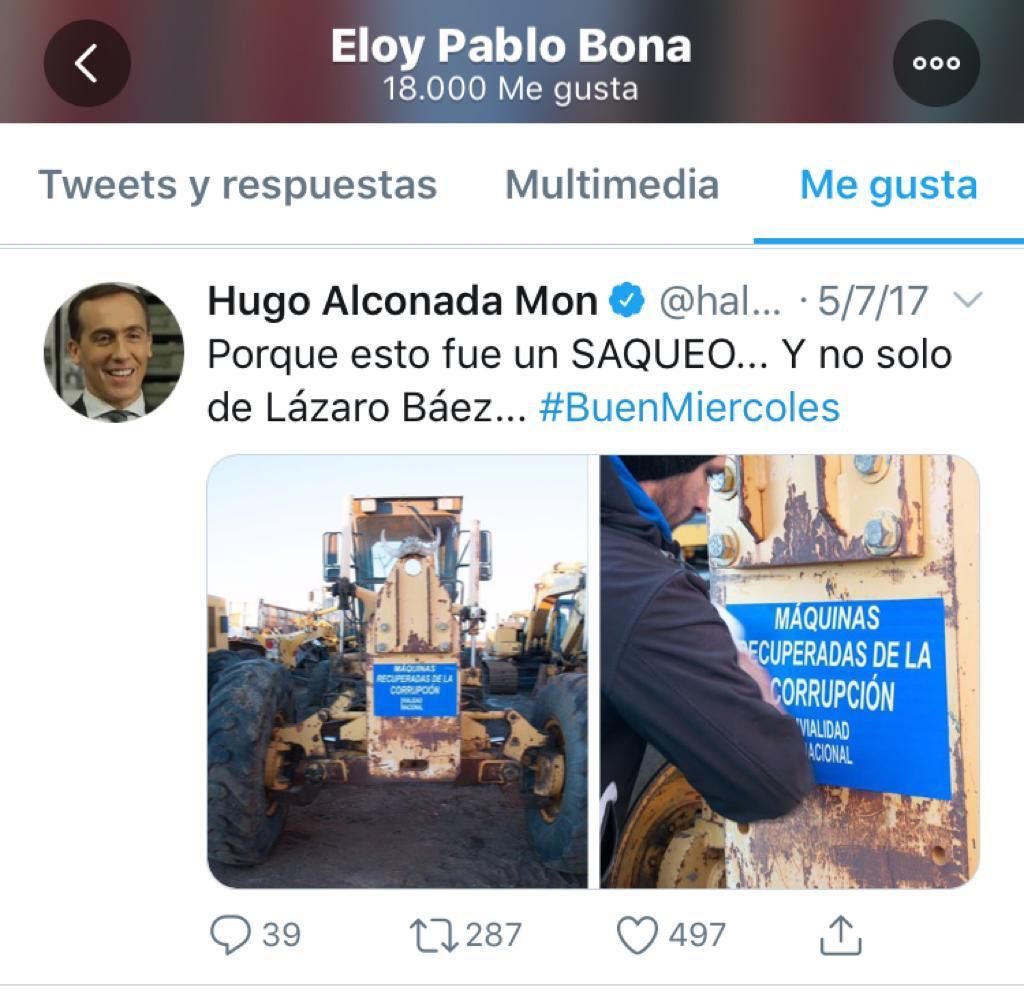1024x1002 pixels.
Task: Expand the tweet options chevron
Action: point(967,300)
